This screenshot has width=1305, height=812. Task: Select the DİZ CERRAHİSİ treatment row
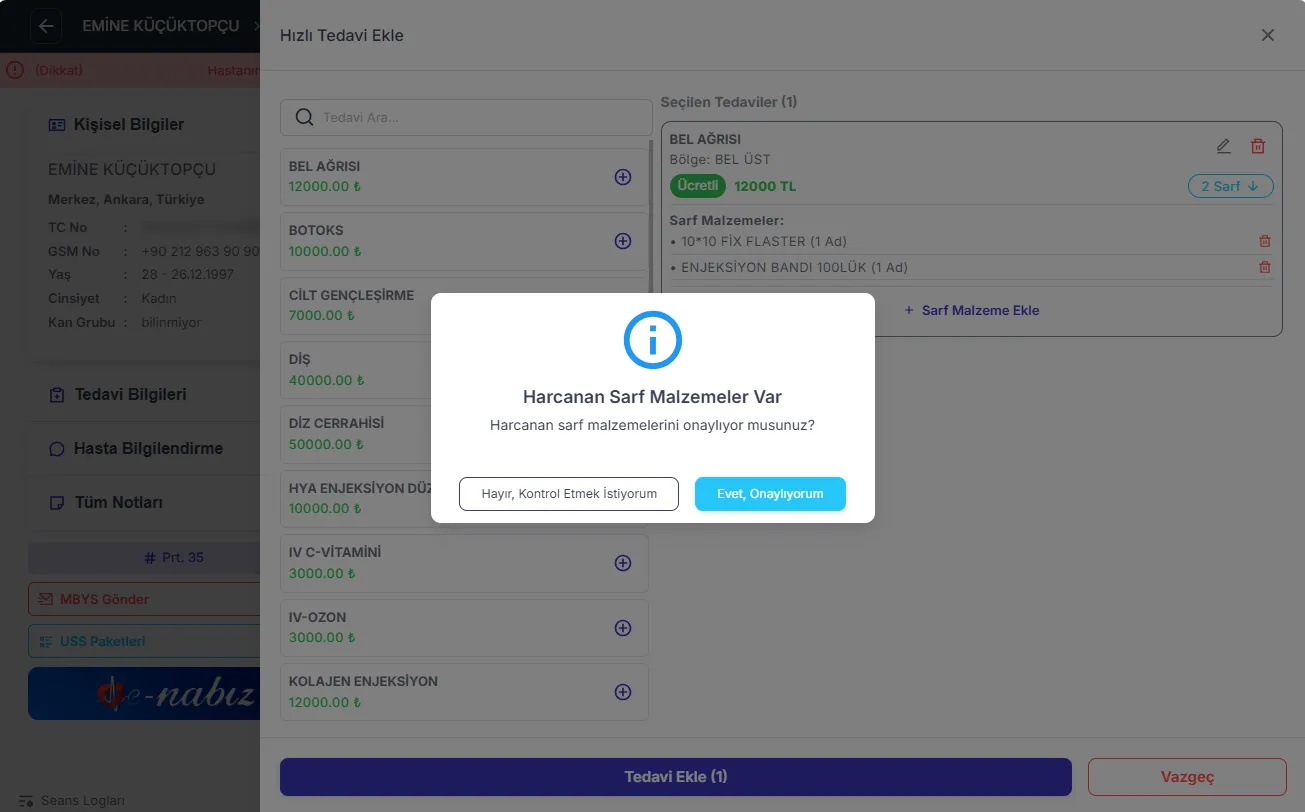[x=464, y=434]
